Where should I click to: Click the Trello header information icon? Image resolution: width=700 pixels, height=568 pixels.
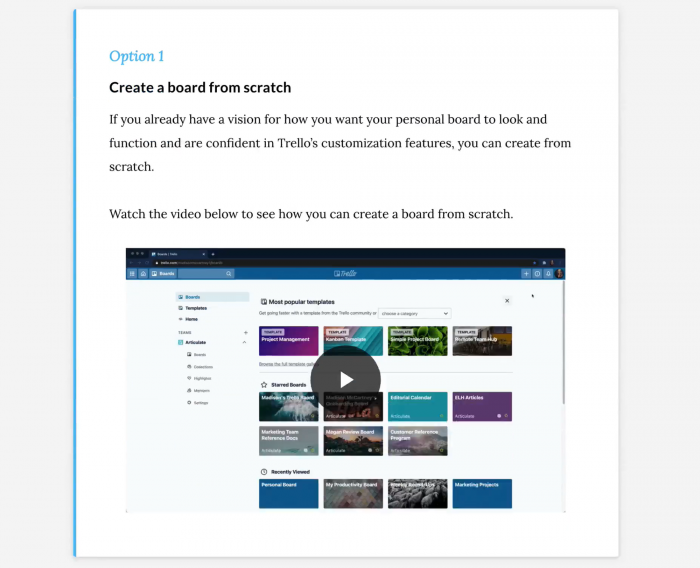coord(538,274)
